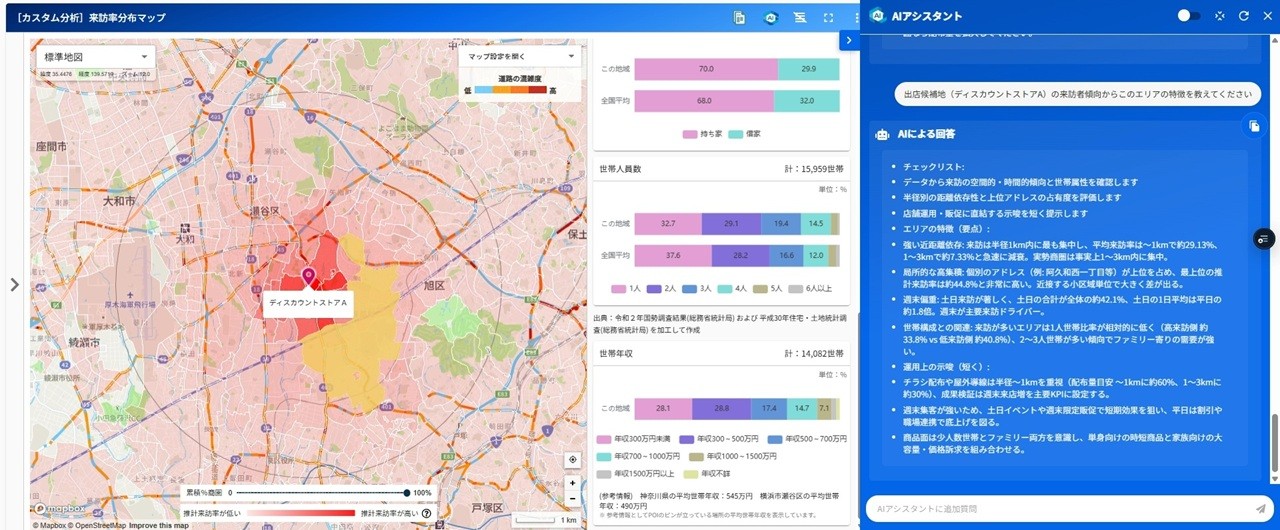Open the © Mapbox attribution link
The height and width of the screenshot is (530, 1280).
pos(50,525)
